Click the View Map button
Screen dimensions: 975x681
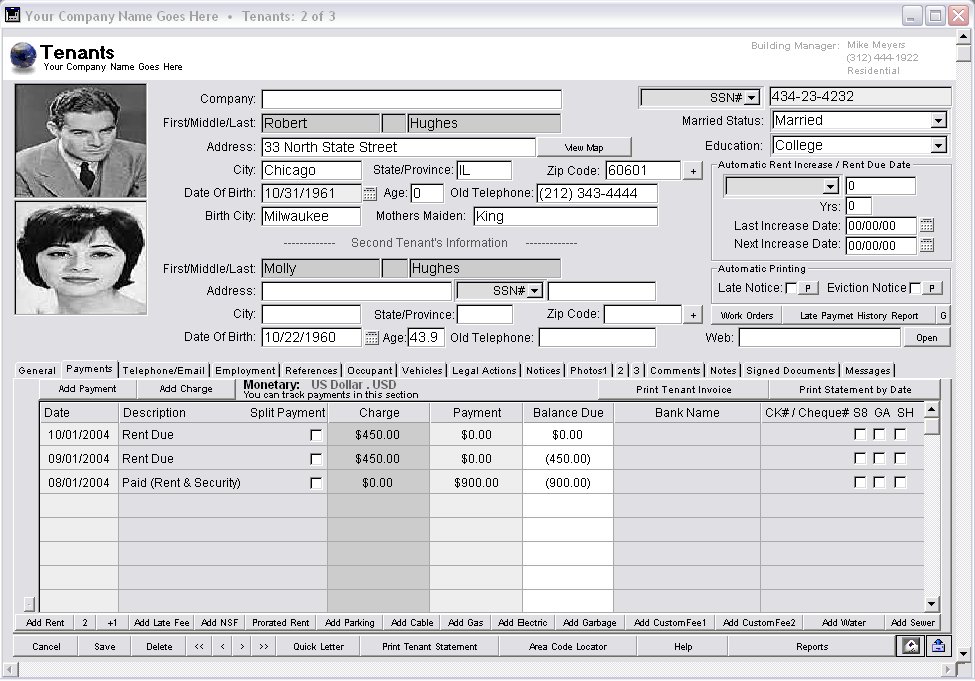(x=584, y=147)
